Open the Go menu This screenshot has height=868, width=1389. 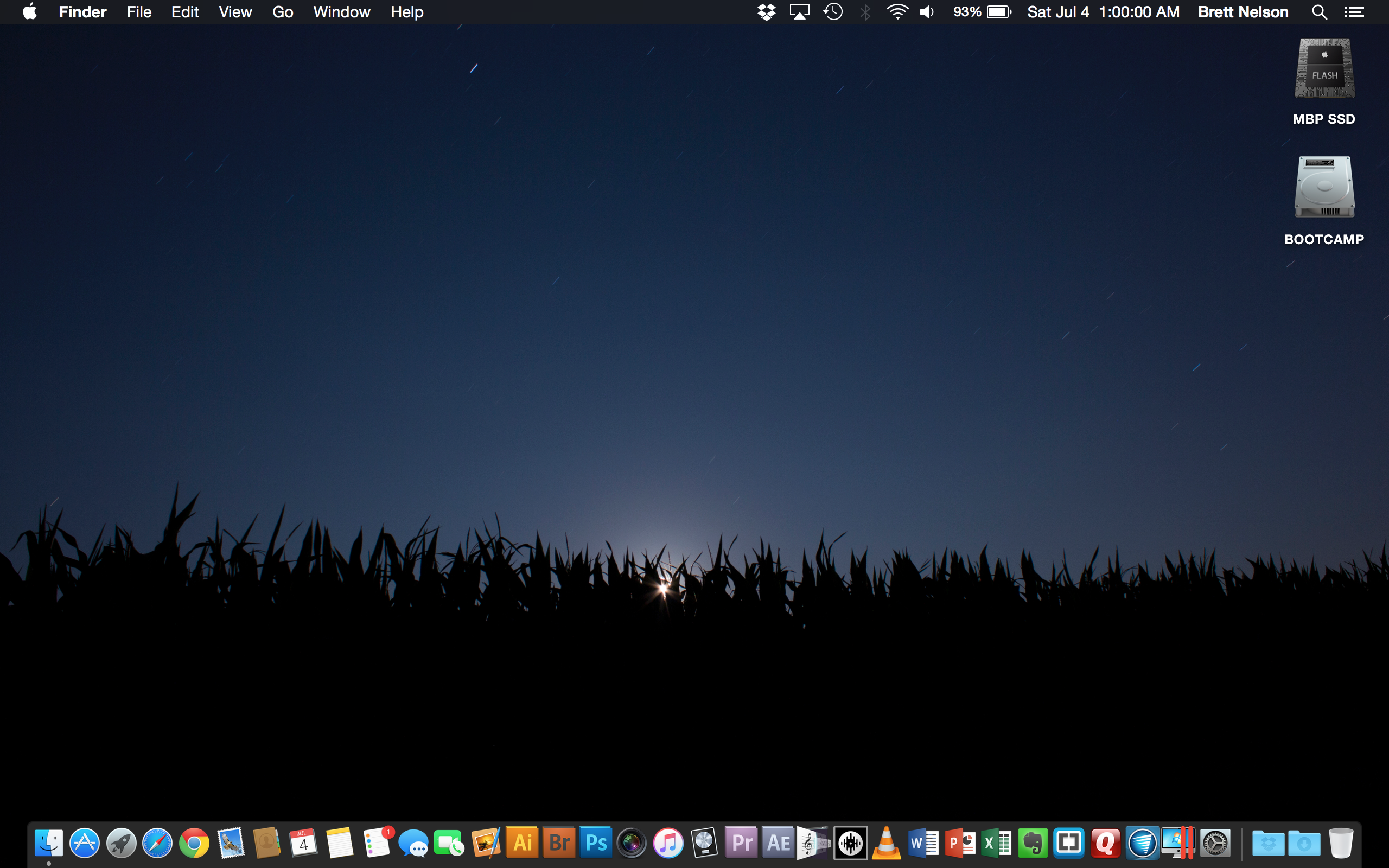click(282, 12)
